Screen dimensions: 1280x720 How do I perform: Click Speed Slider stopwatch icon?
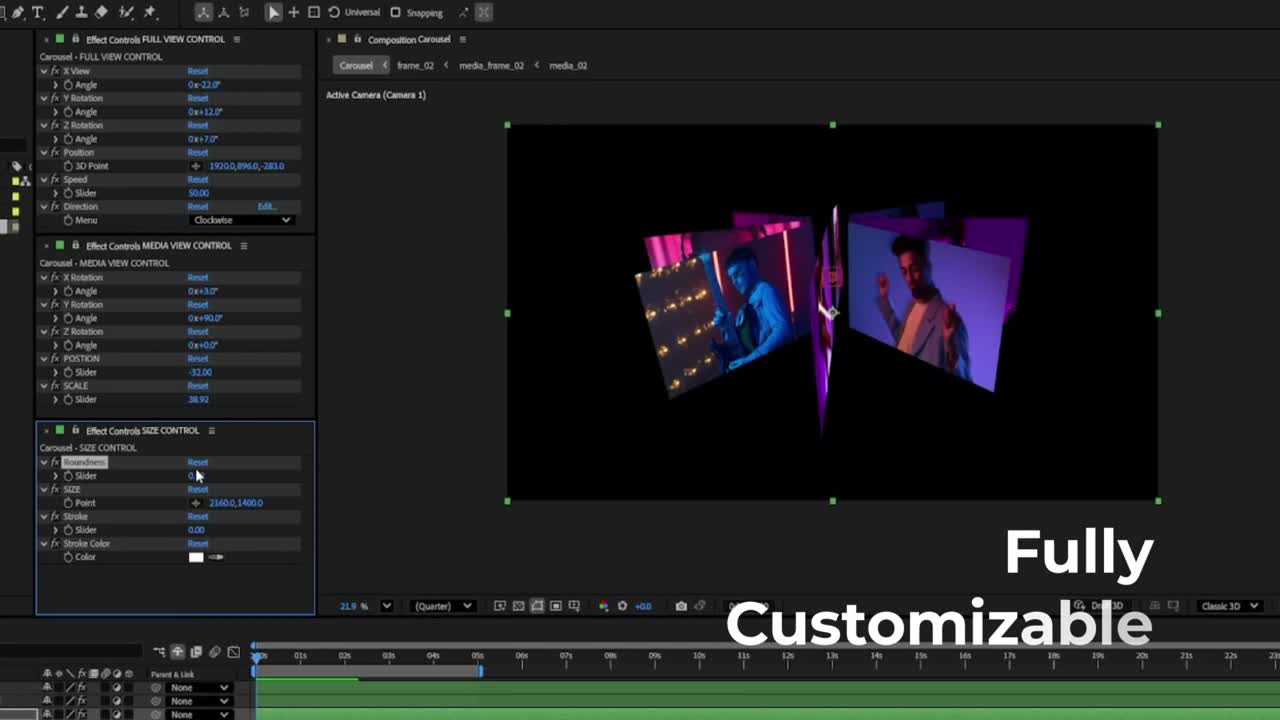coord(68,193)
